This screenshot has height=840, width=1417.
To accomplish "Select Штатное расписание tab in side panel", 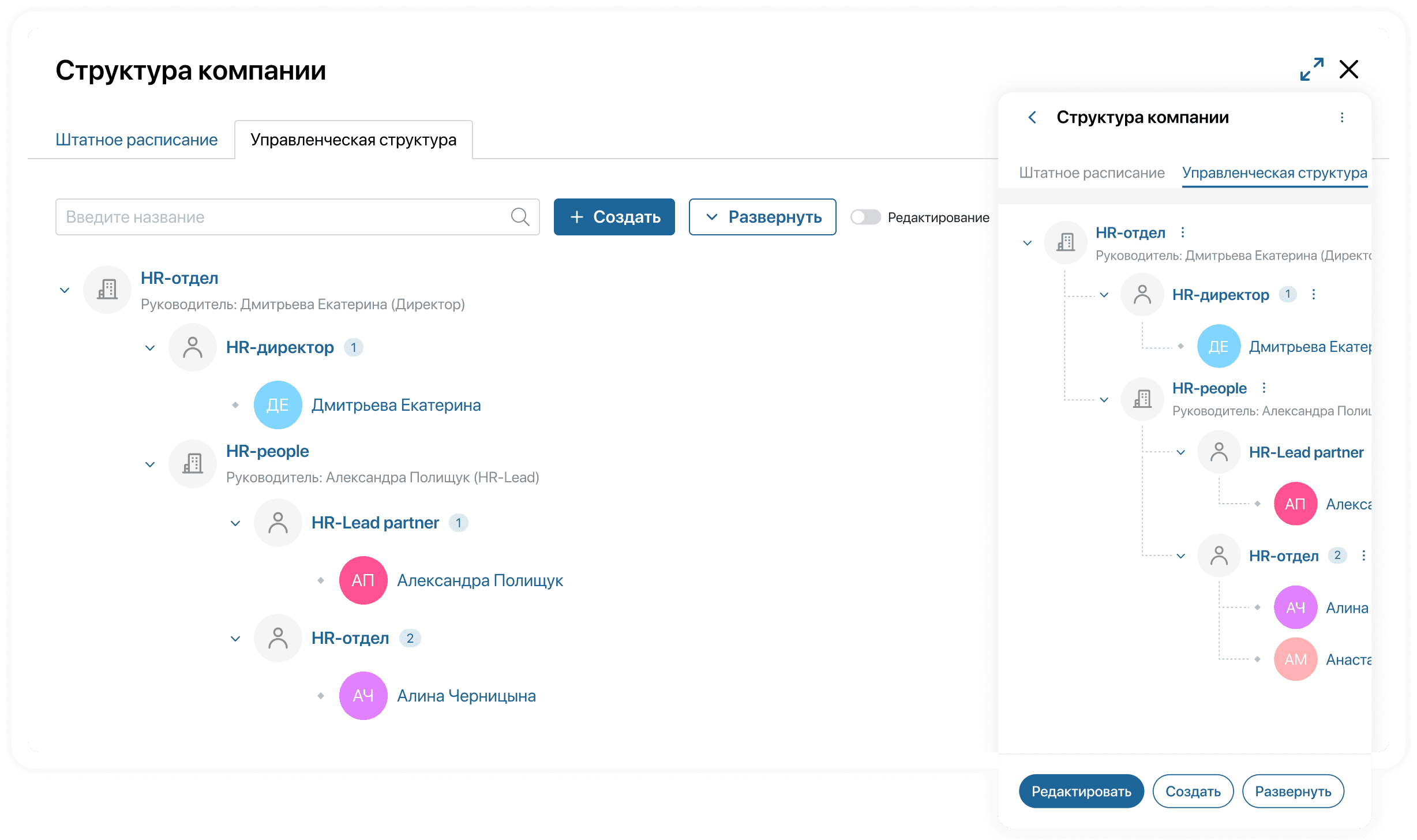I will pyautogui.click(x=1092, y=172).
